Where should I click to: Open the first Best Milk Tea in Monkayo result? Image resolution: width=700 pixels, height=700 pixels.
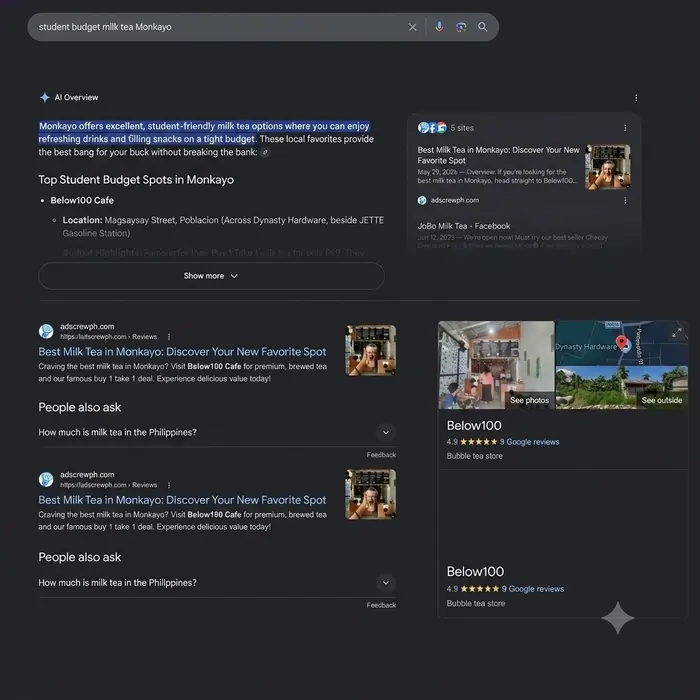coord(182,352)
